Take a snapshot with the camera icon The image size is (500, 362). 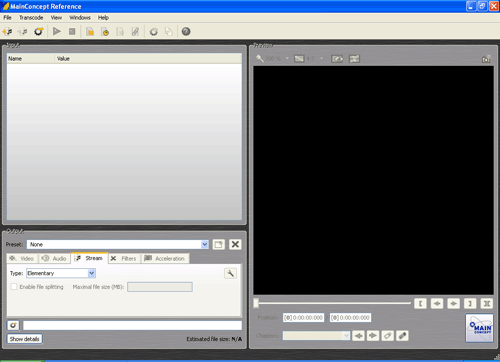[486, 59]
